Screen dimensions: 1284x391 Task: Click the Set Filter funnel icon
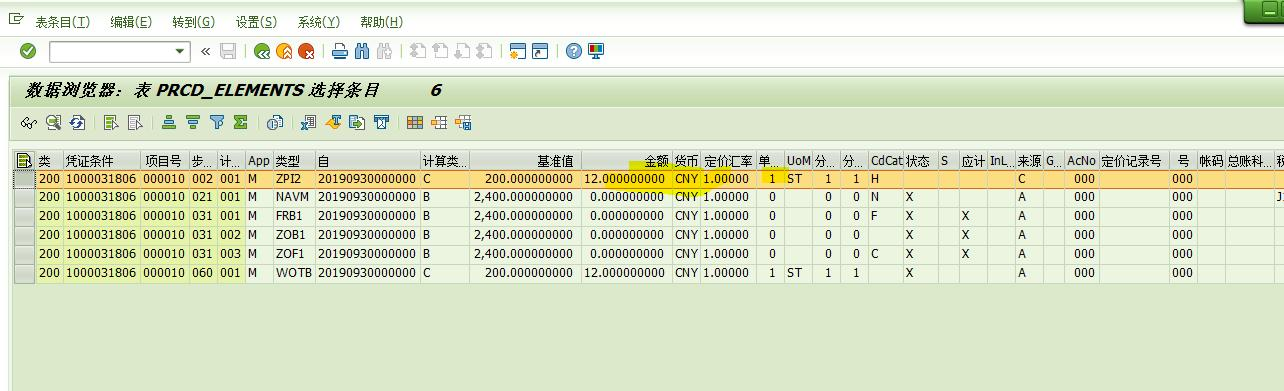(x=217, y=122)
